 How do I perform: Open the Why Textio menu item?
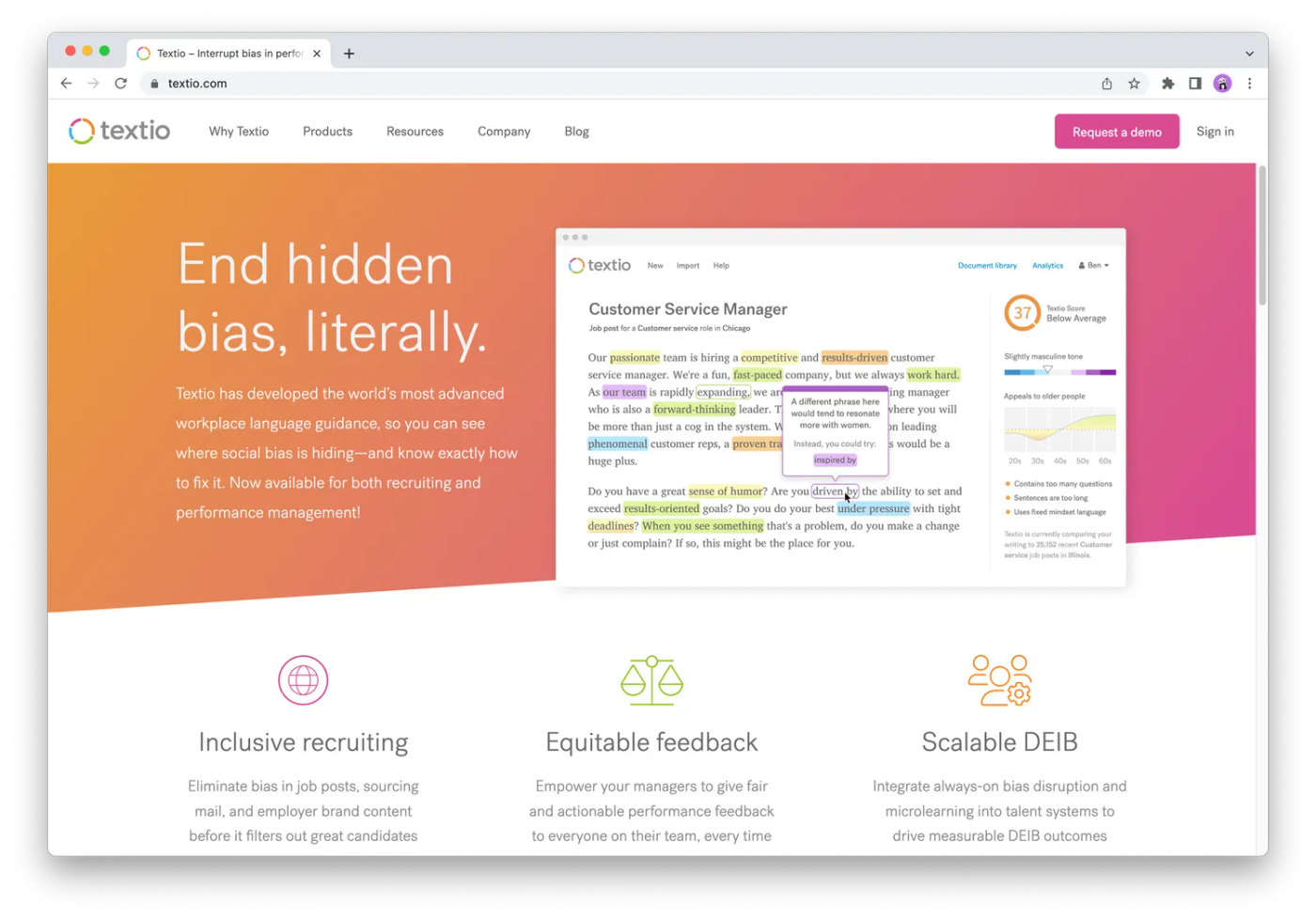(239, 132)
